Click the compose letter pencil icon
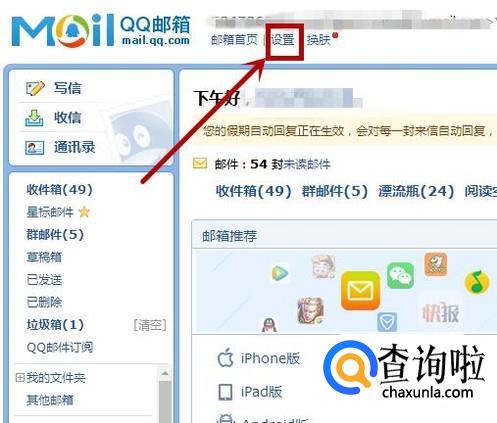The height and width of the screenshot is (423, 497). tap(35, 88)
